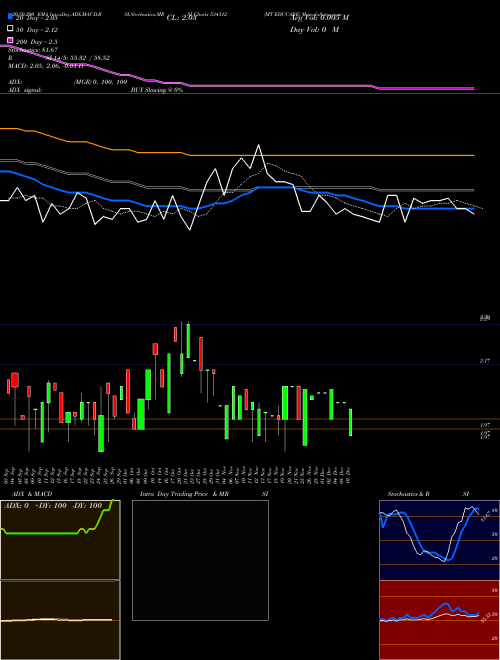Click the red RSI chart panel
This screenshot has height=660, width=500.
[x=439, y=620]
